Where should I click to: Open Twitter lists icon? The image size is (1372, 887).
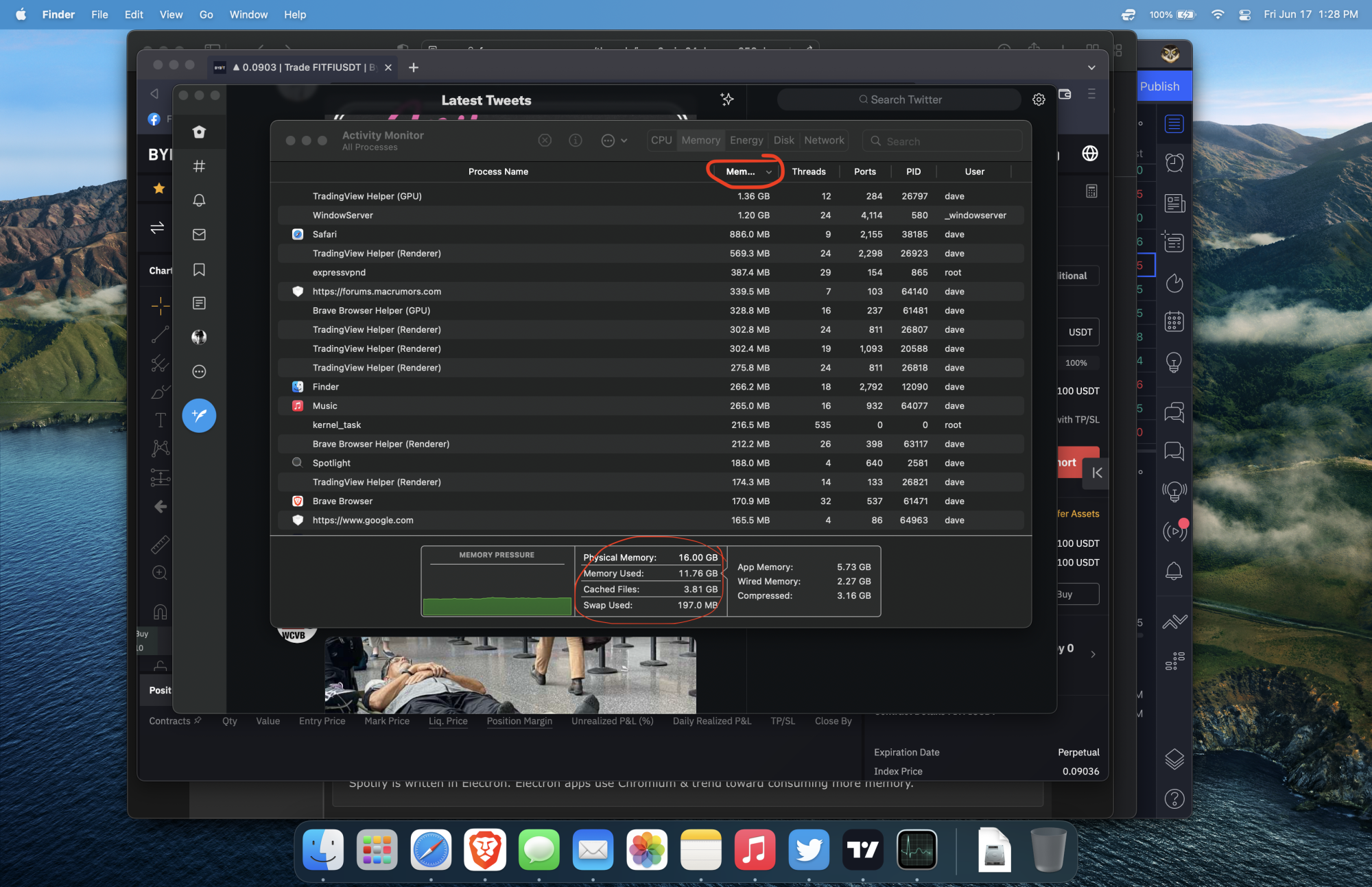click(199, 303)
